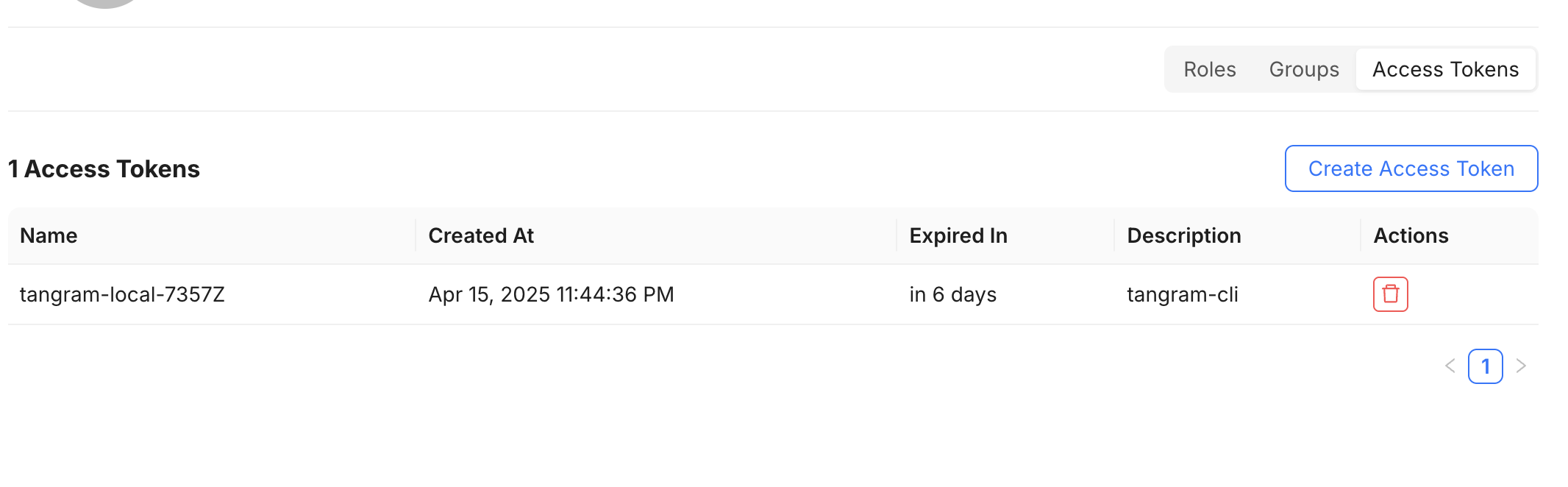Go to the next page using right chevron

coord(1521,366)
